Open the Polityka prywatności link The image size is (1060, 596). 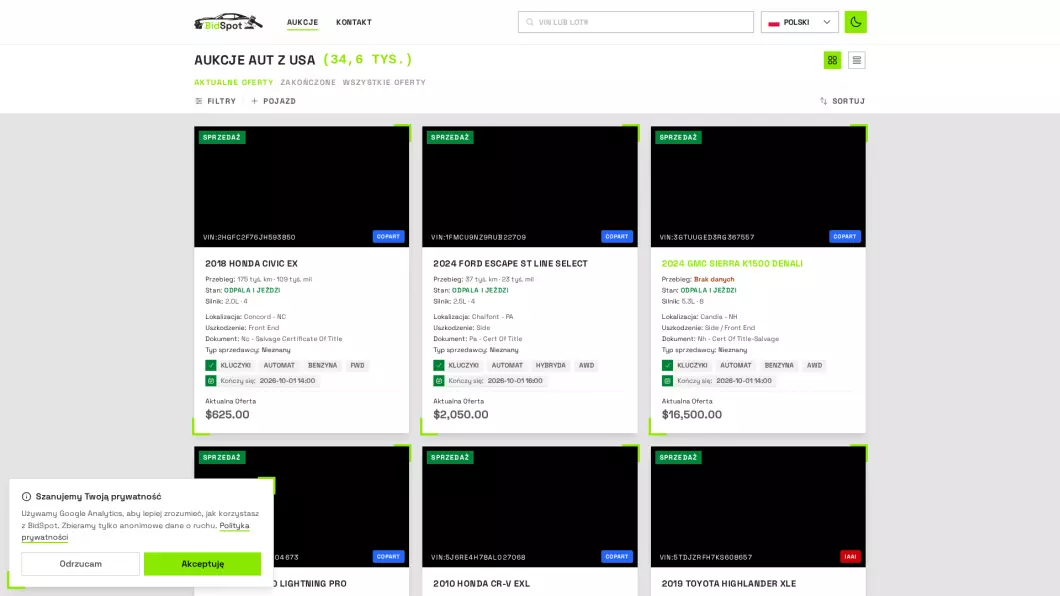(x=135, y=531)
